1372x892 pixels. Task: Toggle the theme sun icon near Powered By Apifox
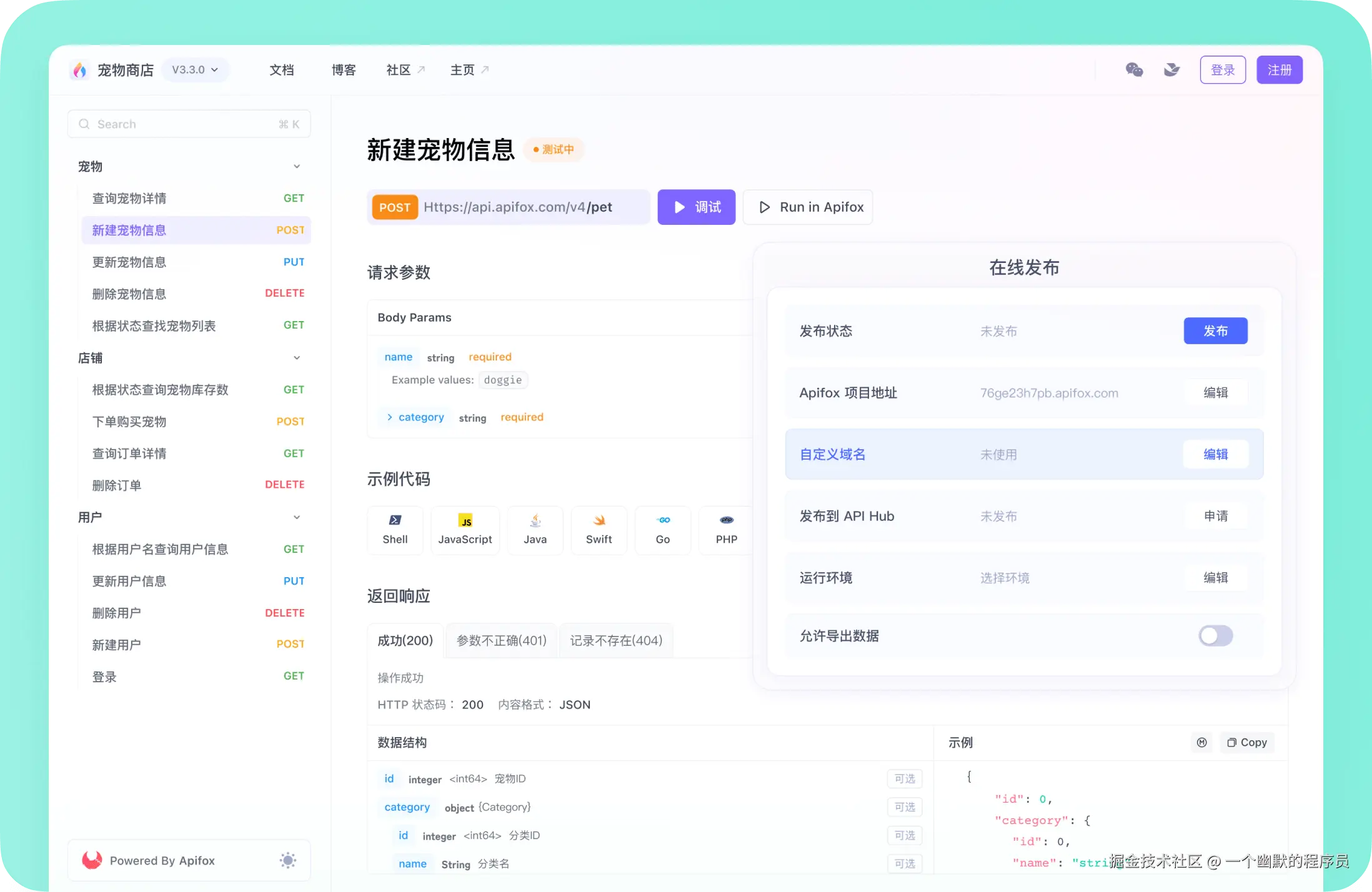[x=288, y=860]
